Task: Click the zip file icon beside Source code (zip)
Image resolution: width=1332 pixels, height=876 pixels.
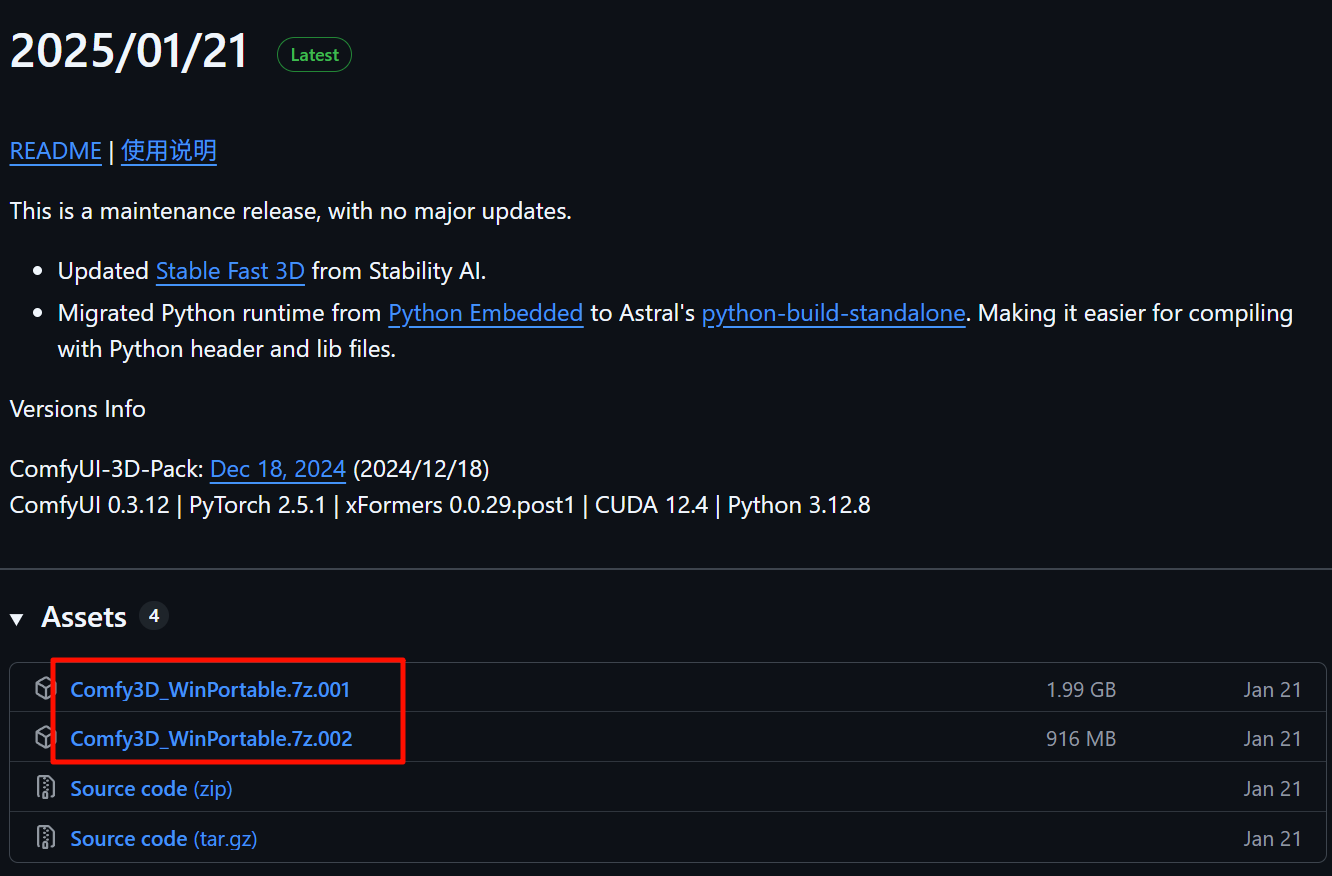Action: tap(45, 788)
